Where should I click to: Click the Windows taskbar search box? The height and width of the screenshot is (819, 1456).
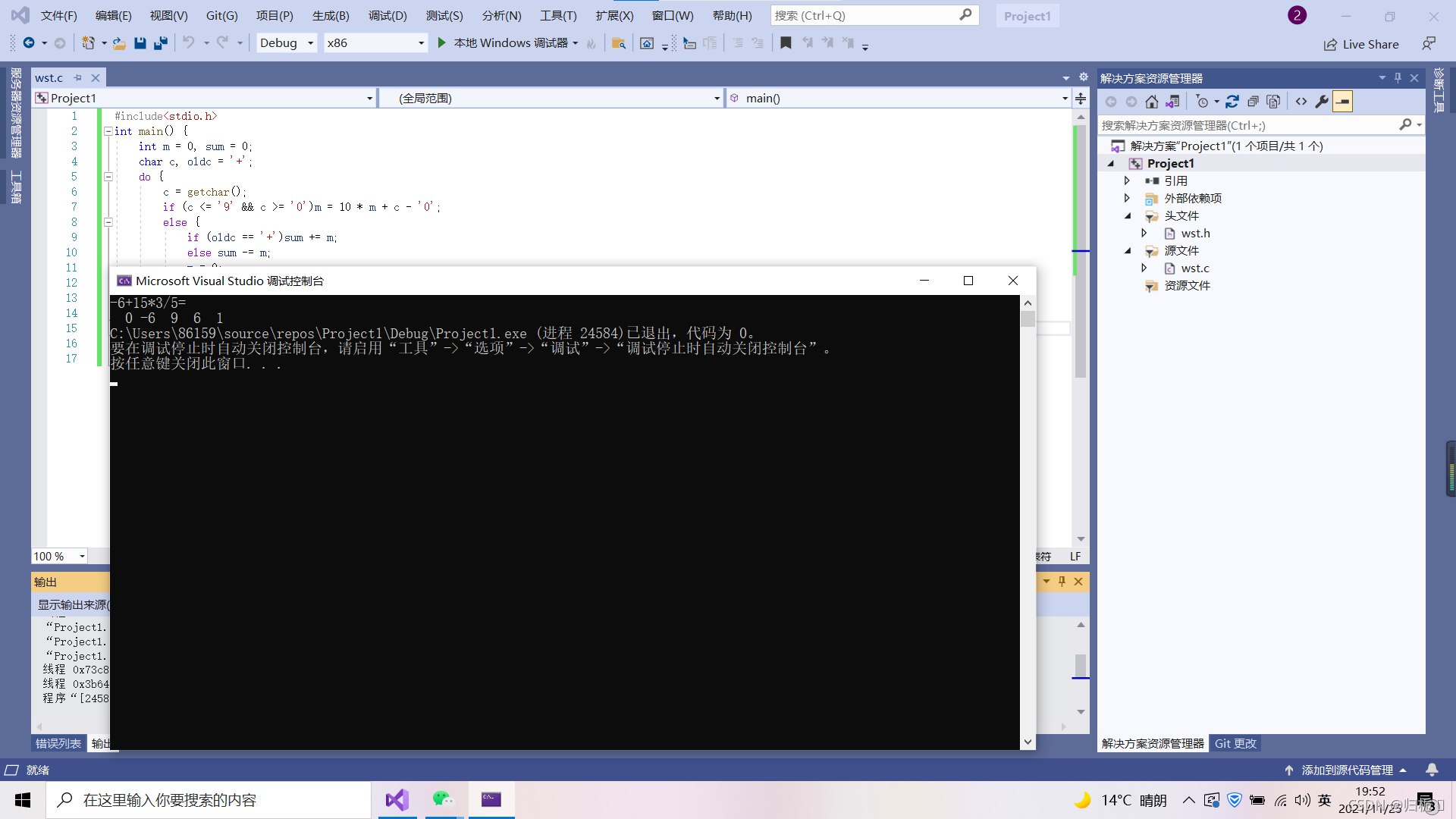pyautogui.click(x=209, y=800)
